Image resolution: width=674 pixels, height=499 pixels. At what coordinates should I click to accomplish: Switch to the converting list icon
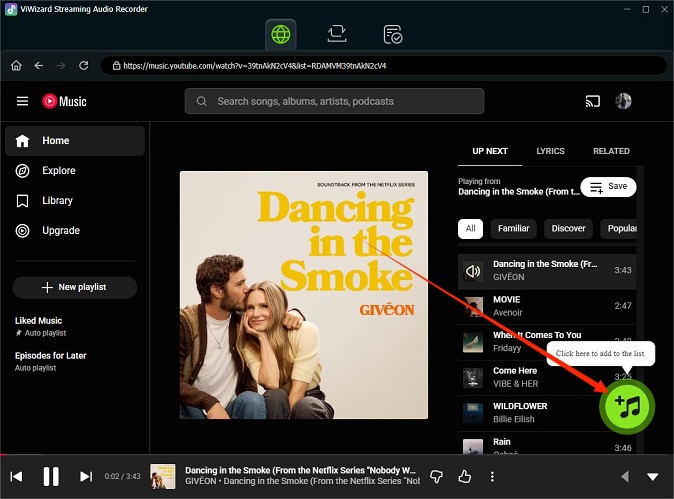[337, 34]
